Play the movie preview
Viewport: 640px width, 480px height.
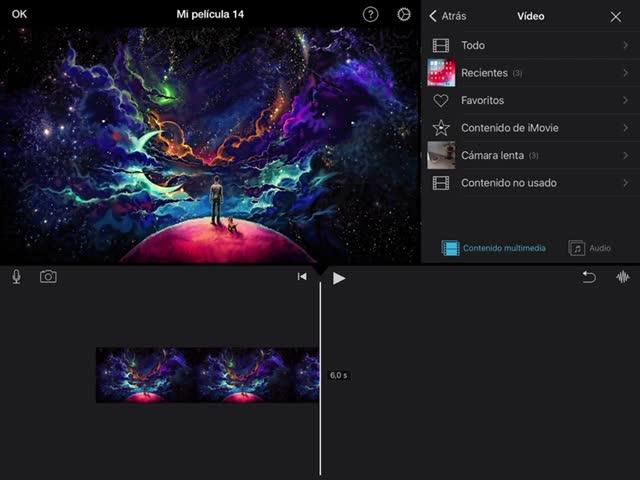tap(339, 278)
